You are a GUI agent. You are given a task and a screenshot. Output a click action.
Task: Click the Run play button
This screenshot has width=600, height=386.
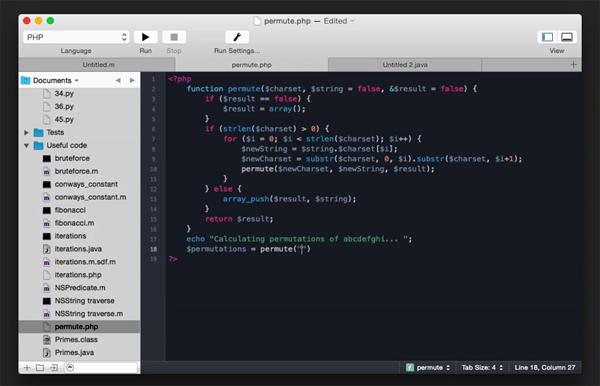(145, 37)
